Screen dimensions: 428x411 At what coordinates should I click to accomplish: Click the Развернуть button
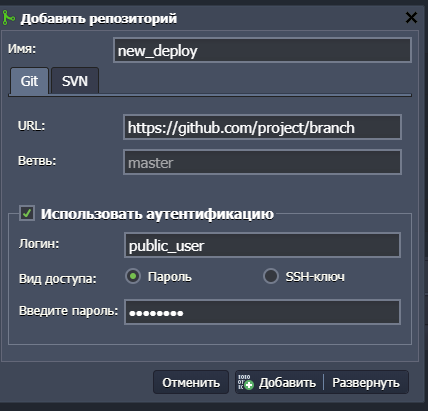point(366,383)
